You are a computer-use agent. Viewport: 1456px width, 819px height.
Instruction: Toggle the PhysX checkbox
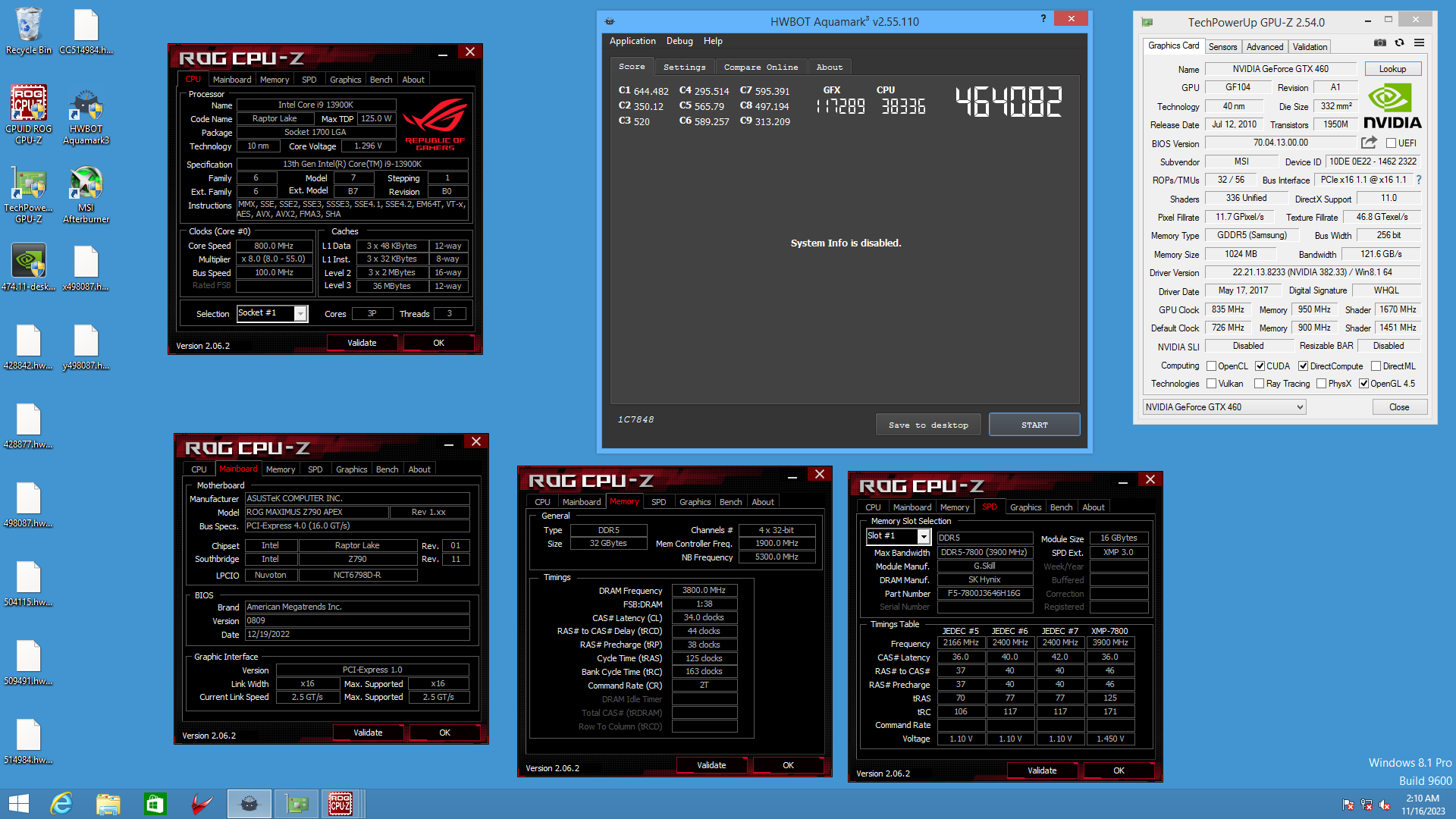(x=1321, y=384)
